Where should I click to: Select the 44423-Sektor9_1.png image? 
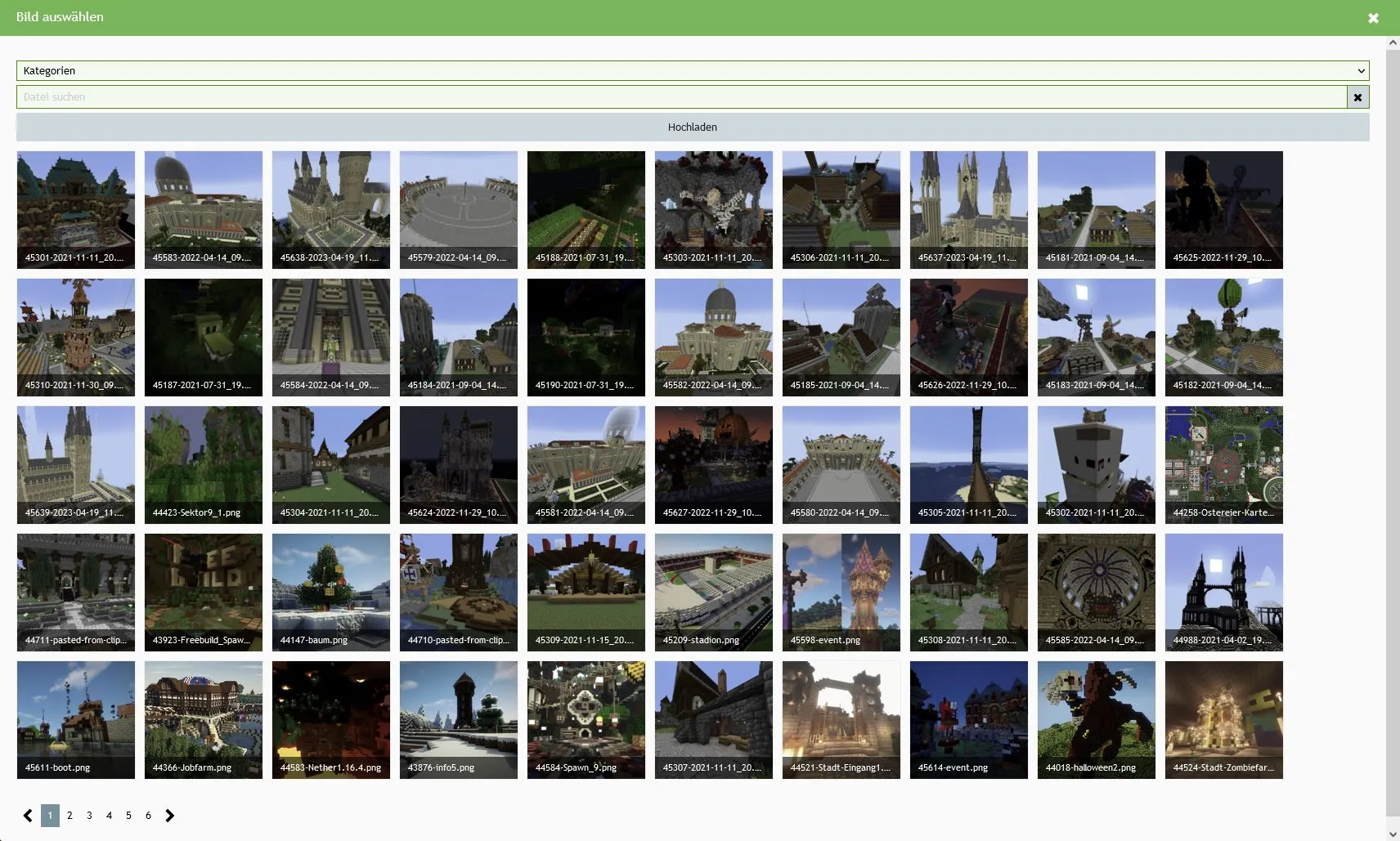point(204,465)
